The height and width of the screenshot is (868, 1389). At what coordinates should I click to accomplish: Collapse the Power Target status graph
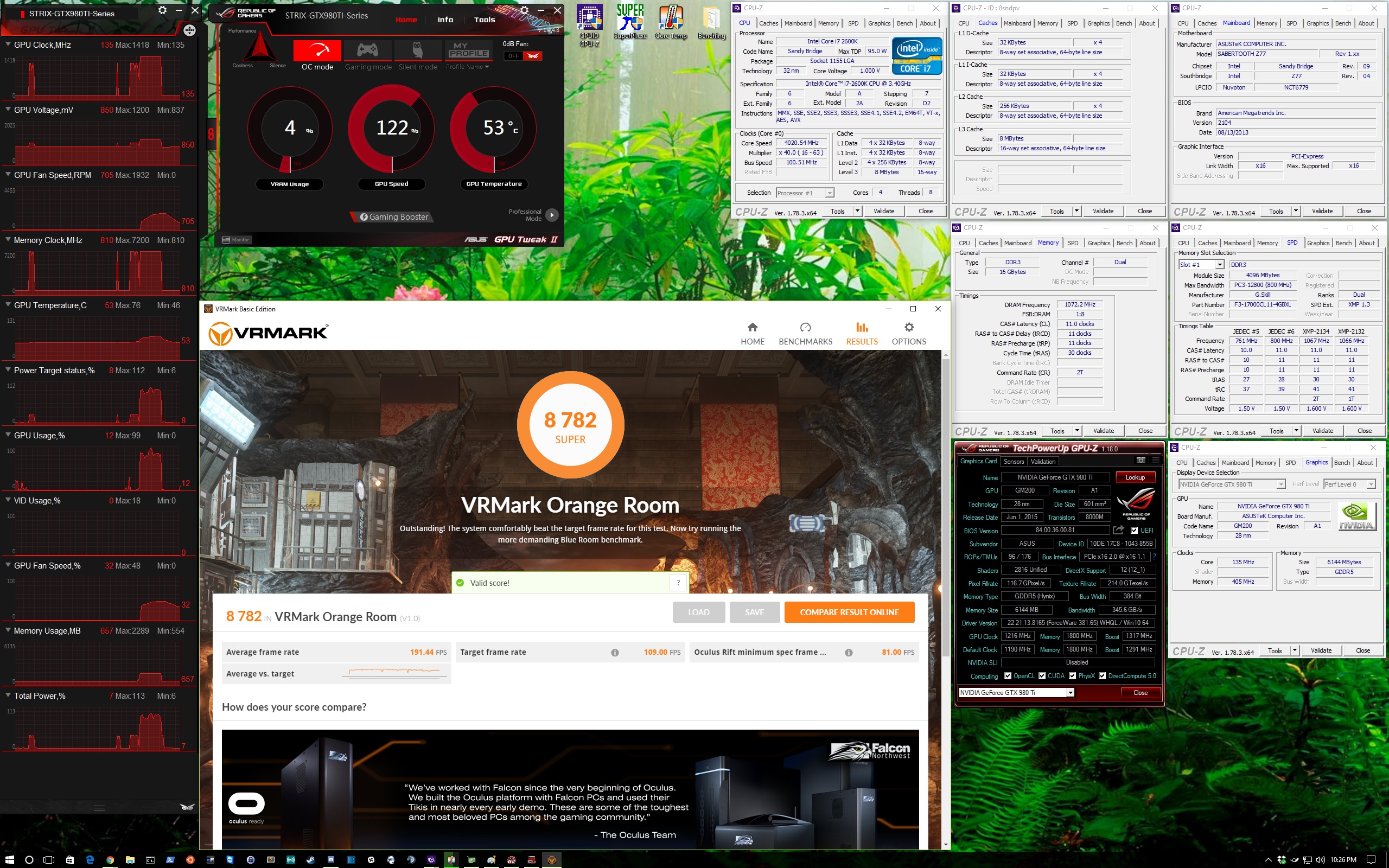(8, 371)
